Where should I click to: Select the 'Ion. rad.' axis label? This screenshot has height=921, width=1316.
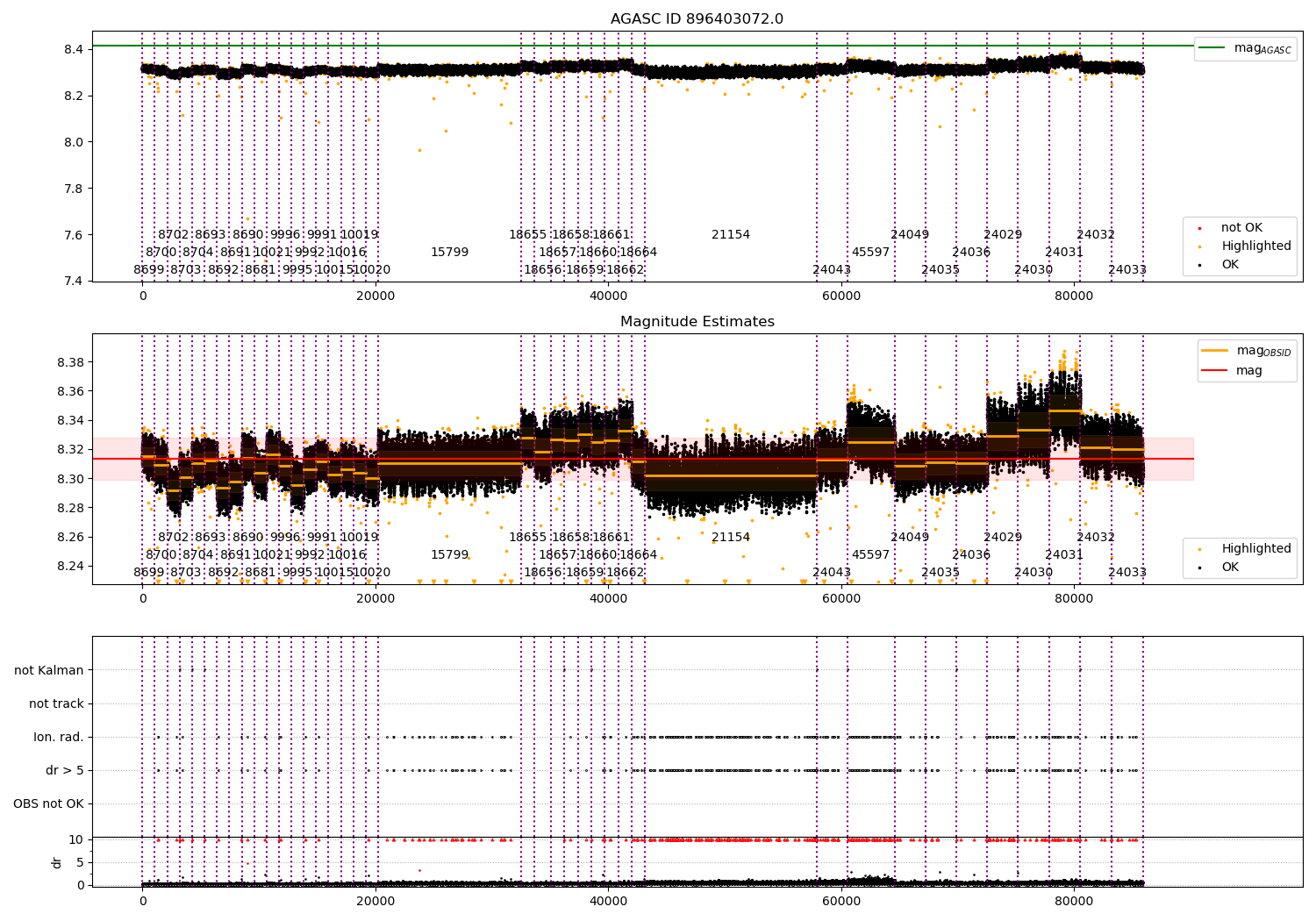(x=59, y=737)
